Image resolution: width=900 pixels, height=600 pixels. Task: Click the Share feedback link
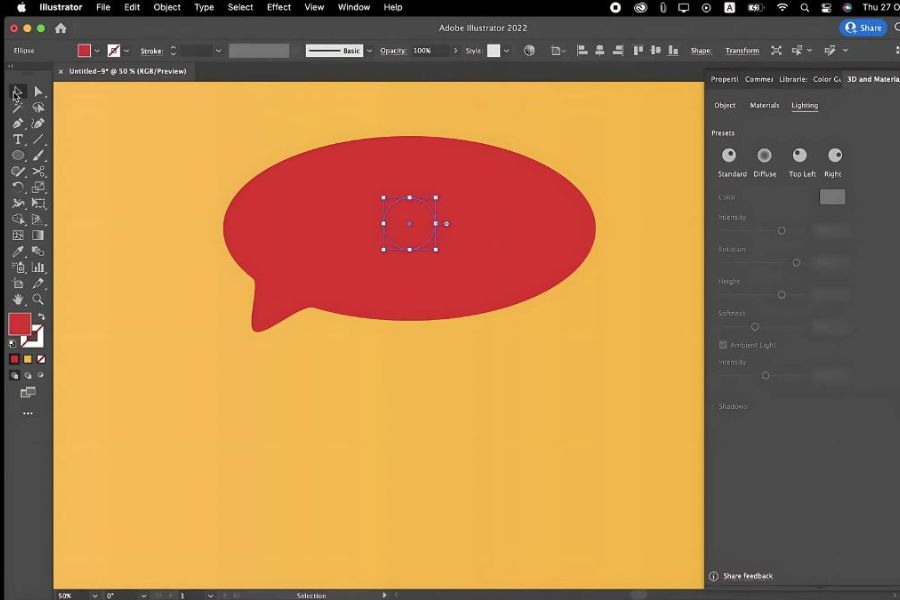(747, 576)
